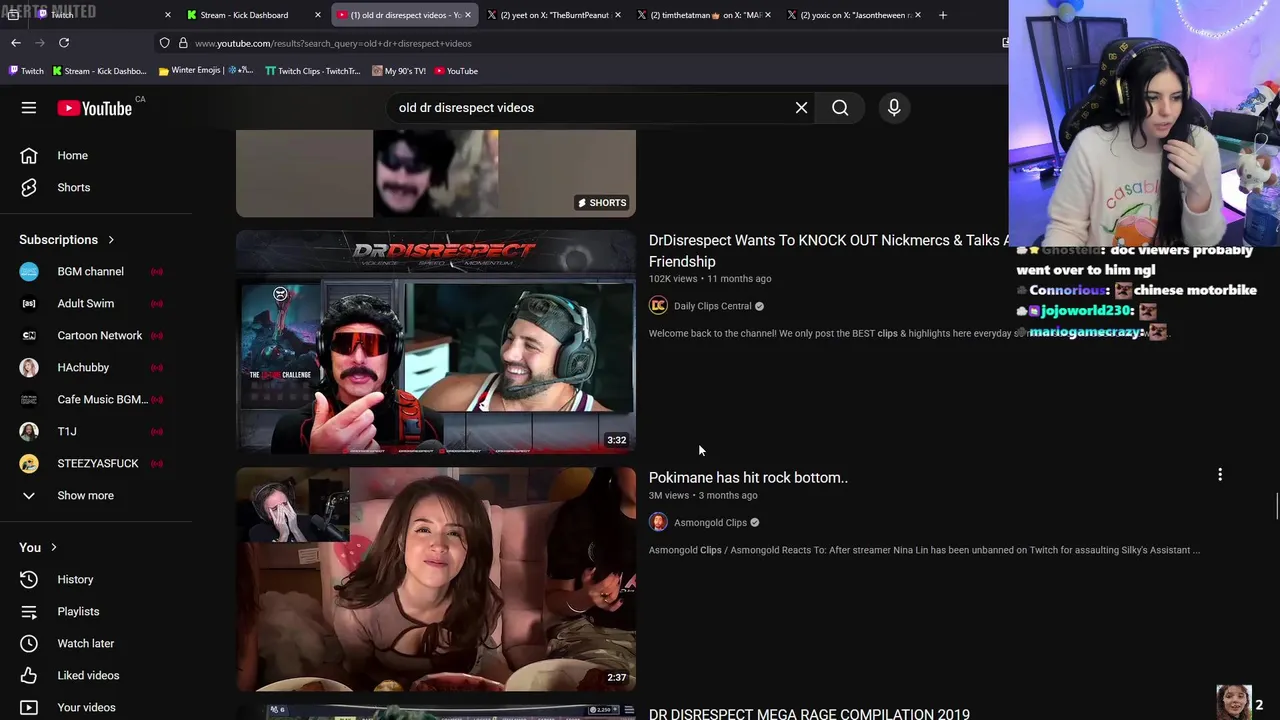Viewport: 1280px width, 720px height.
Task: Switch to yeet on X TheBurntPeanut tab
Action: point(554,15)
